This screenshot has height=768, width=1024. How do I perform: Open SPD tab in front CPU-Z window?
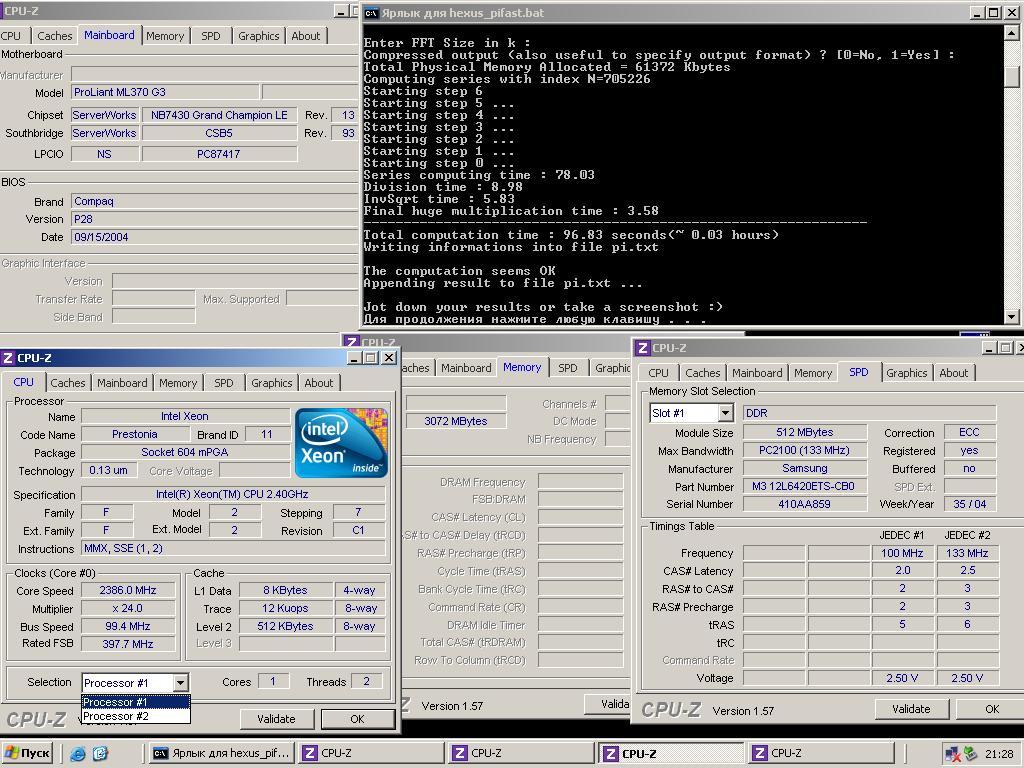pyautogui.click(x=223, y=383)
